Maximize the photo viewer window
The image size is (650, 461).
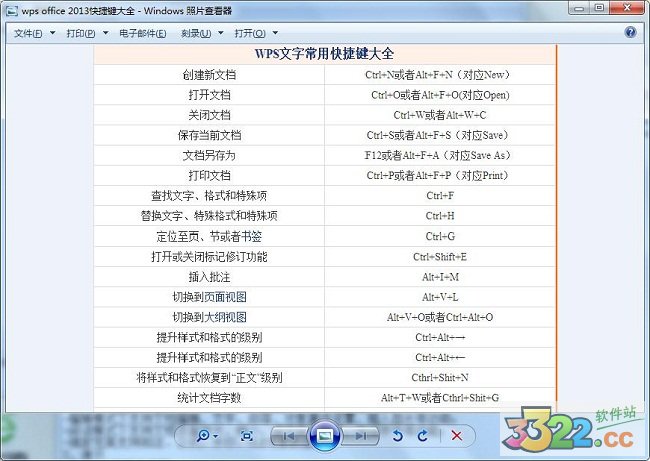coord(599,8)
